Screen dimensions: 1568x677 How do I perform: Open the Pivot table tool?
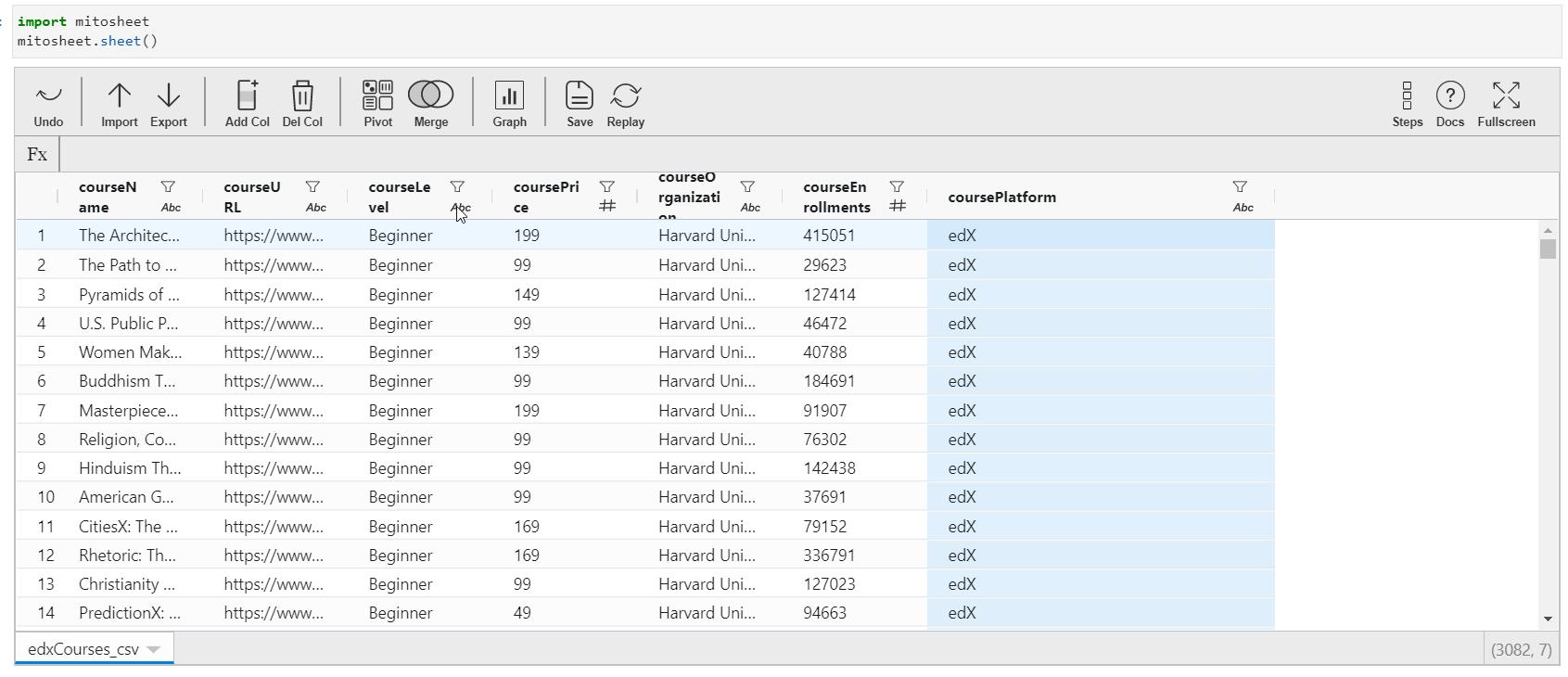pyautogui.click(x=377, y=103)
